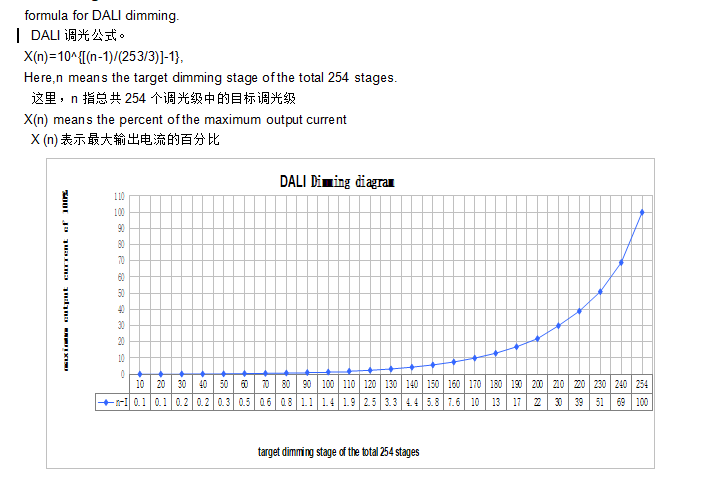Click the stage header cell 130

pos(391,384)
